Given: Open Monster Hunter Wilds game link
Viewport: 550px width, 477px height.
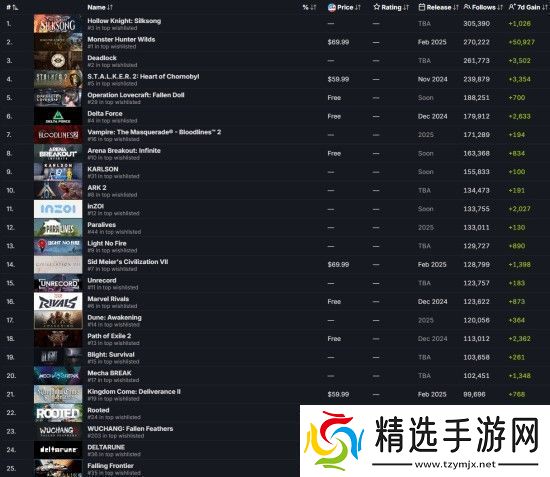Looking at the screenshot, I should pos(121,40).
